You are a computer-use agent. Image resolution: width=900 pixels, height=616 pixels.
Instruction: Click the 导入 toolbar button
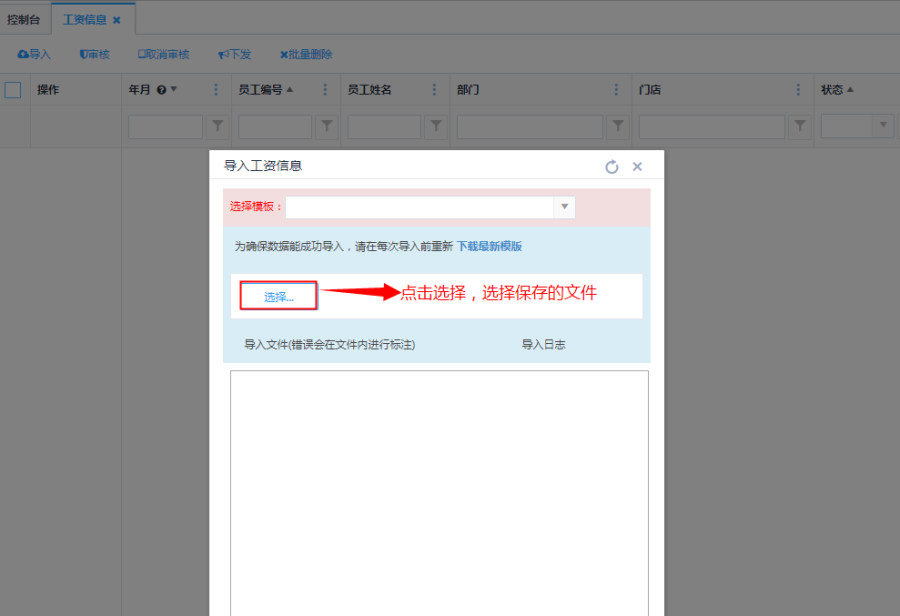coord(34,54)
